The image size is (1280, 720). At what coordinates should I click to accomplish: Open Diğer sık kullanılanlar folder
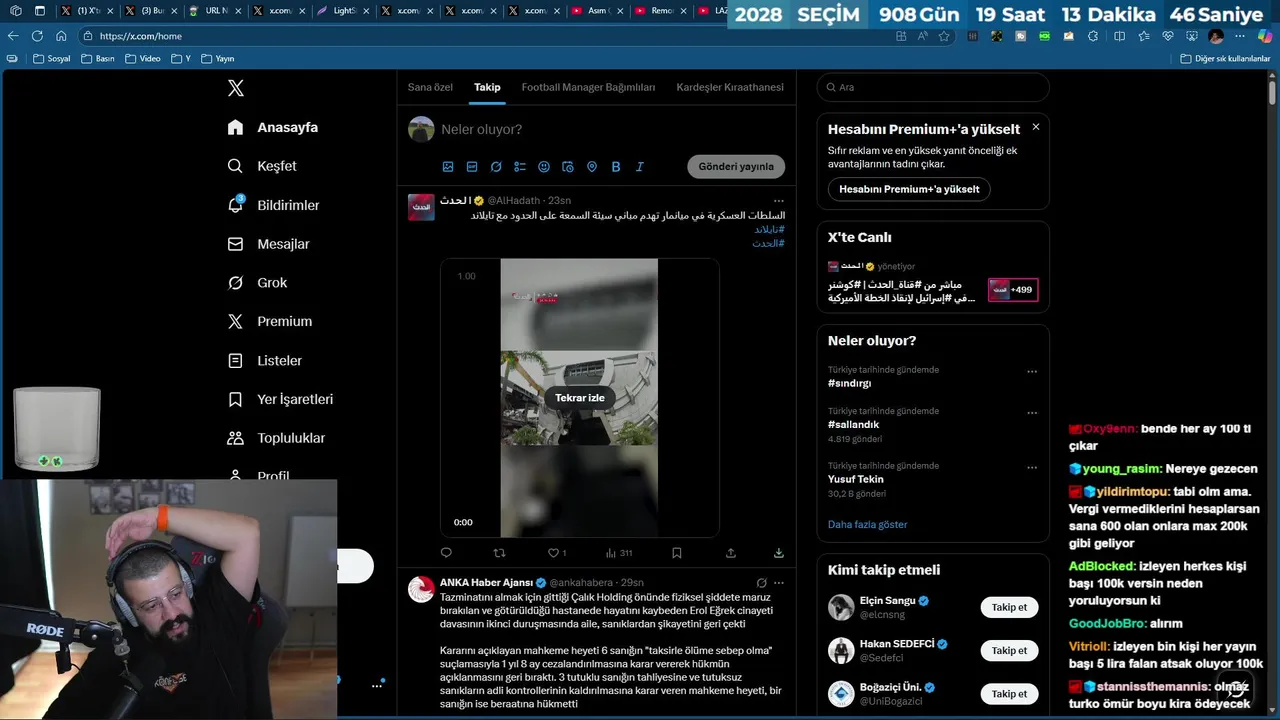click(1225, 59)
